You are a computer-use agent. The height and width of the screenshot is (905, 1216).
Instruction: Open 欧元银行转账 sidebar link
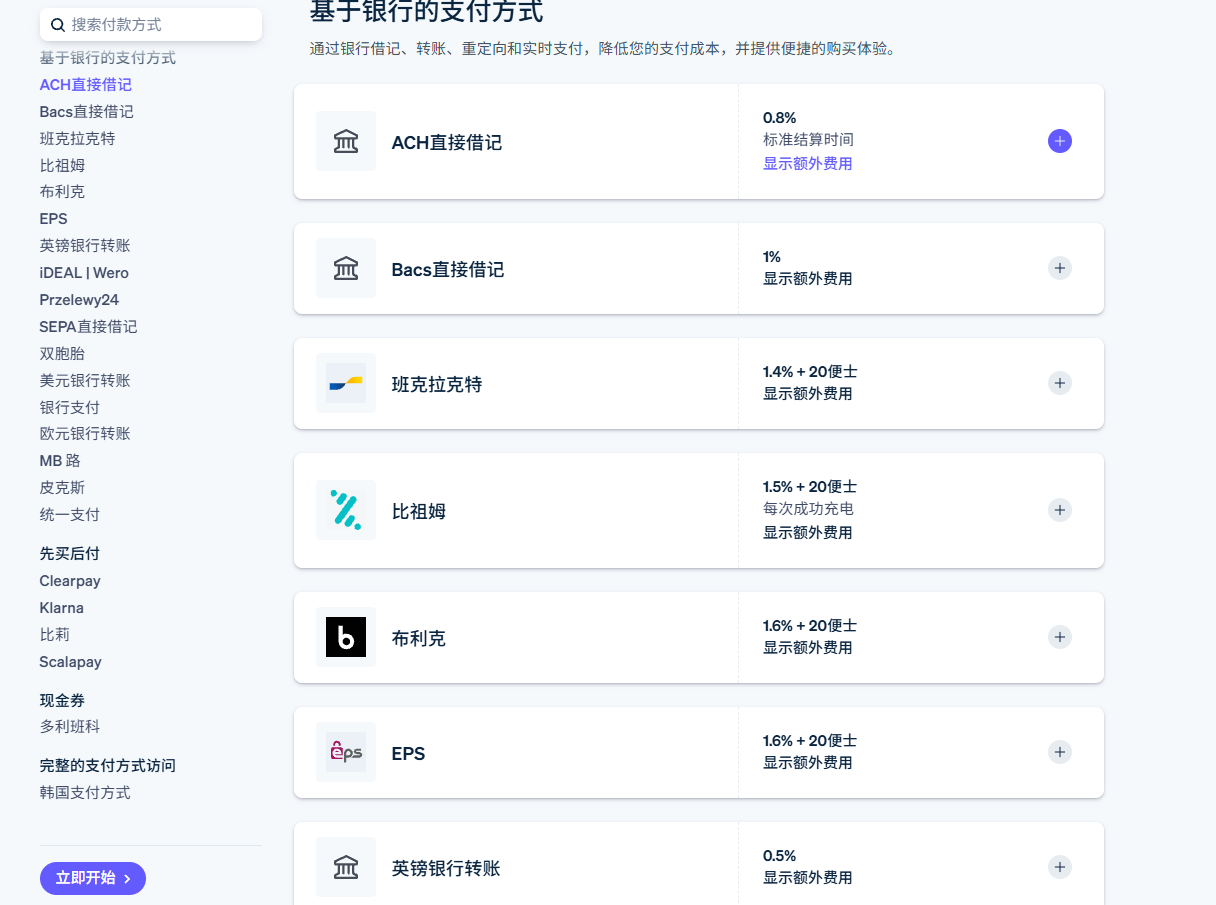[x=85, y=434]
